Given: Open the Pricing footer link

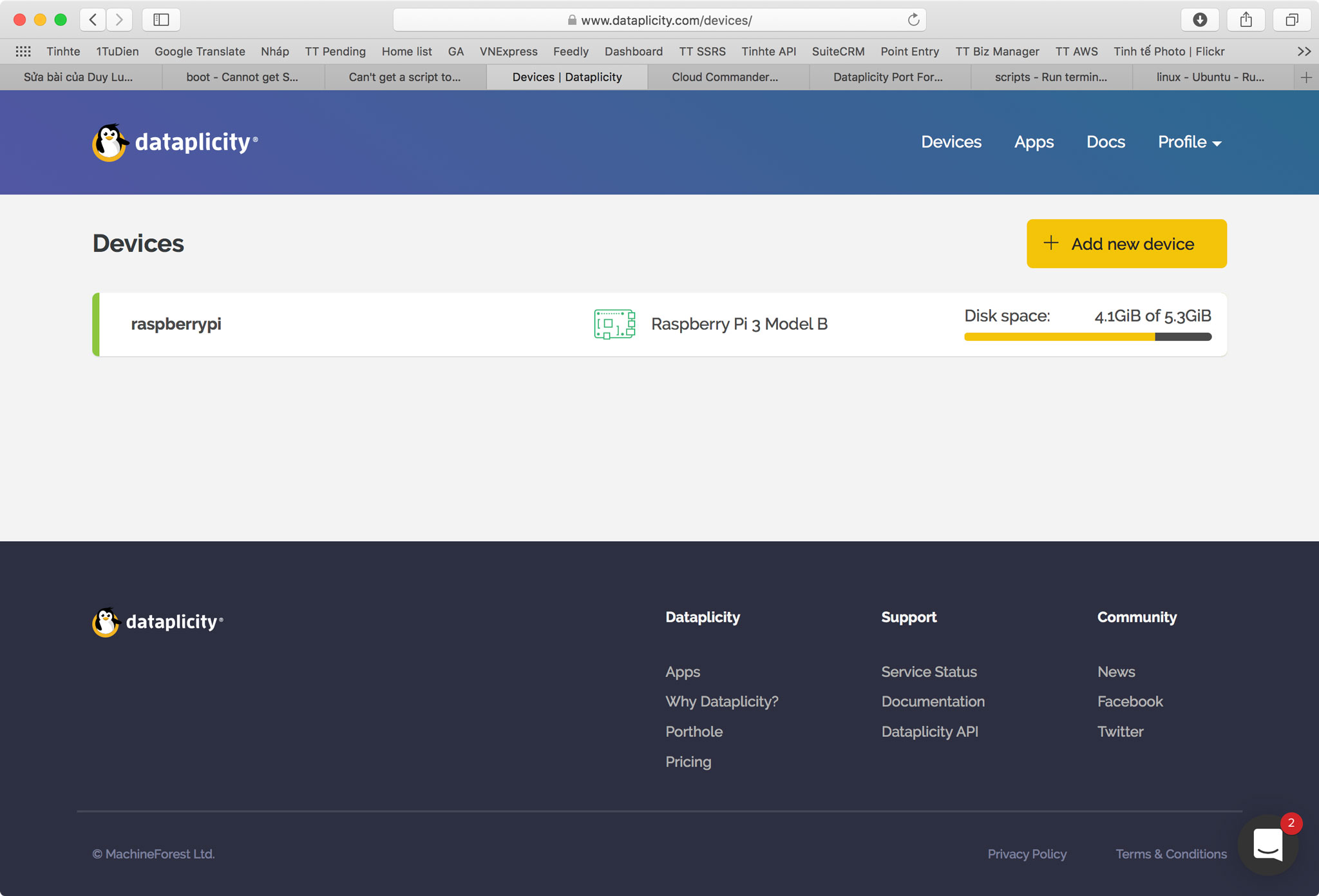Looking at the screenshot, I should click(688, 762).
